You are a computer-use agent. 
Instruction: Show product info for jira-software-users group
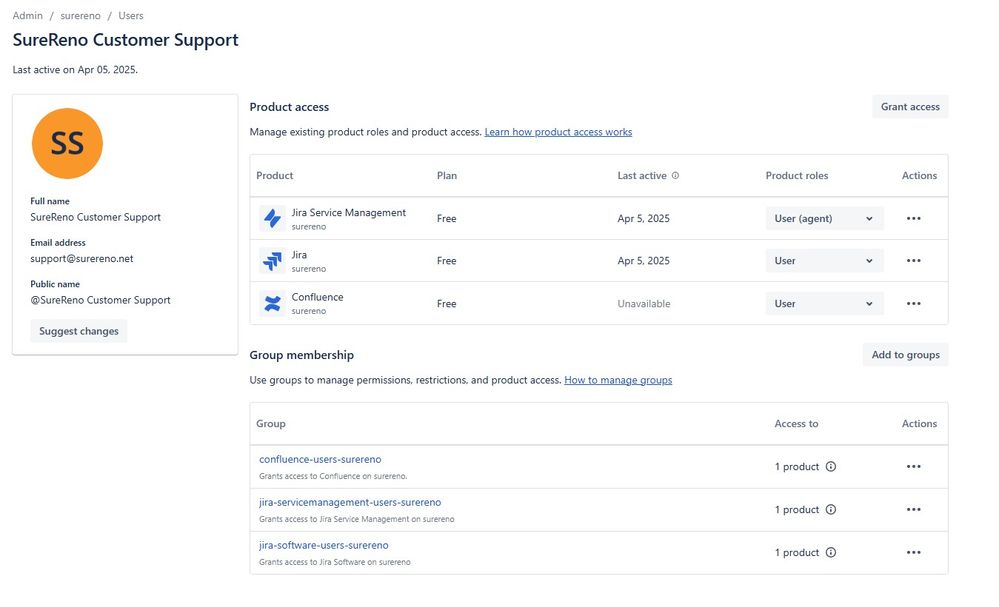point(830,553)
